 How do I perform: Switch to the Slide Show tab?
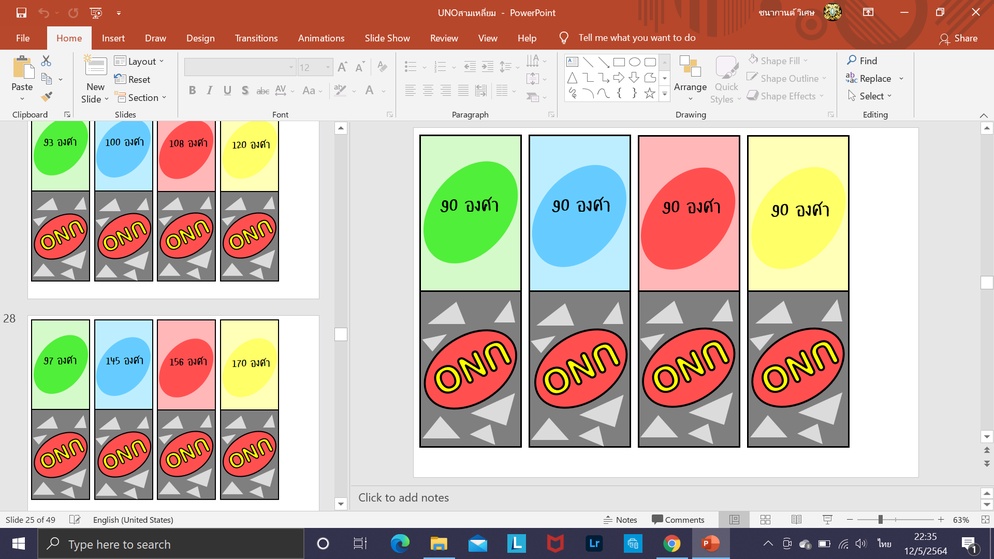387,38
